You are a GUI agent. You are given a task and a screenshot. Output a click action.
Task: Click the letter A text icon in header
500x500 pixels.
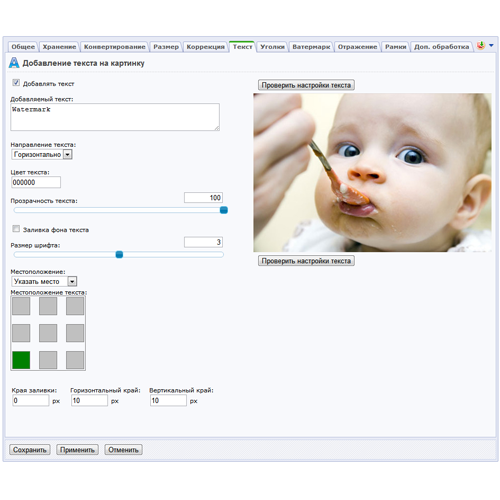click(14, 63)
